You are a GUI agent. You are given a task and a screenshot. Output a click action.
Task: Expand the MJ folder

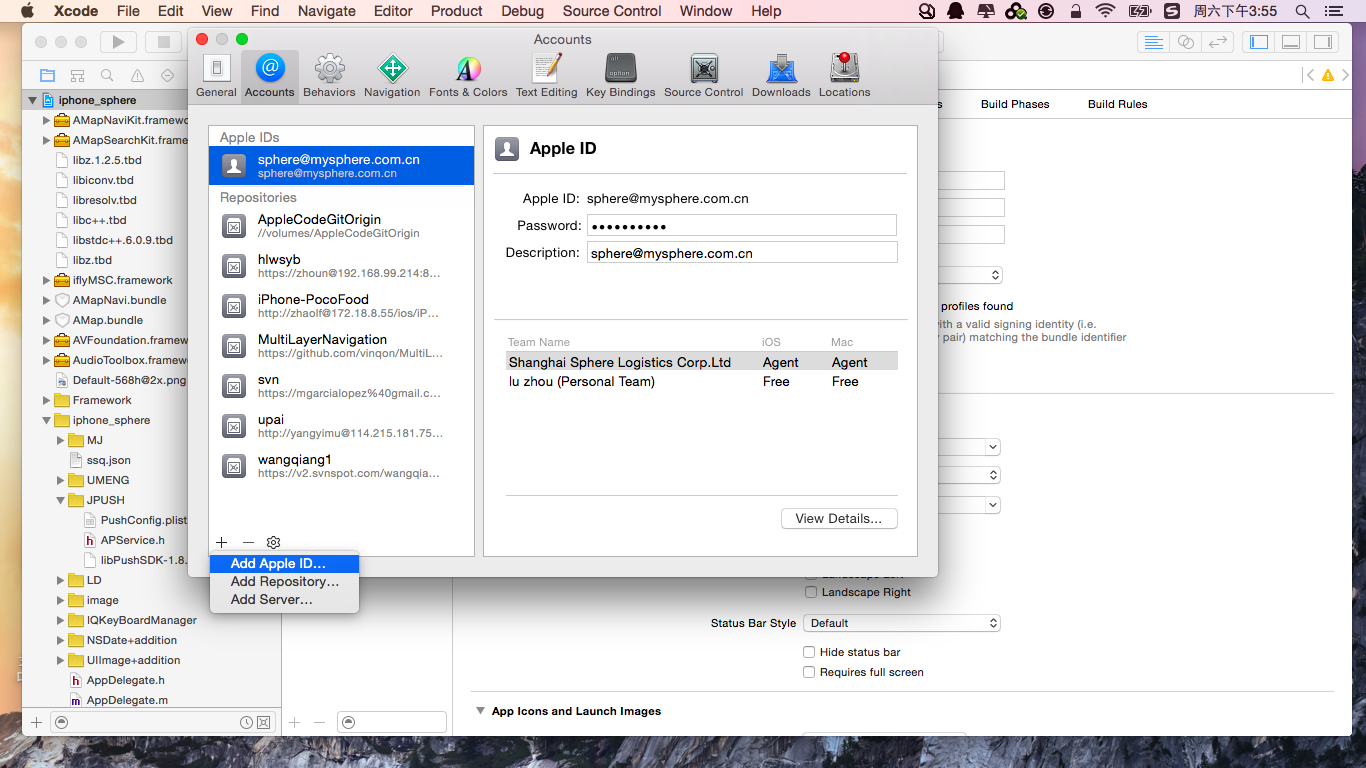[60, 440]
